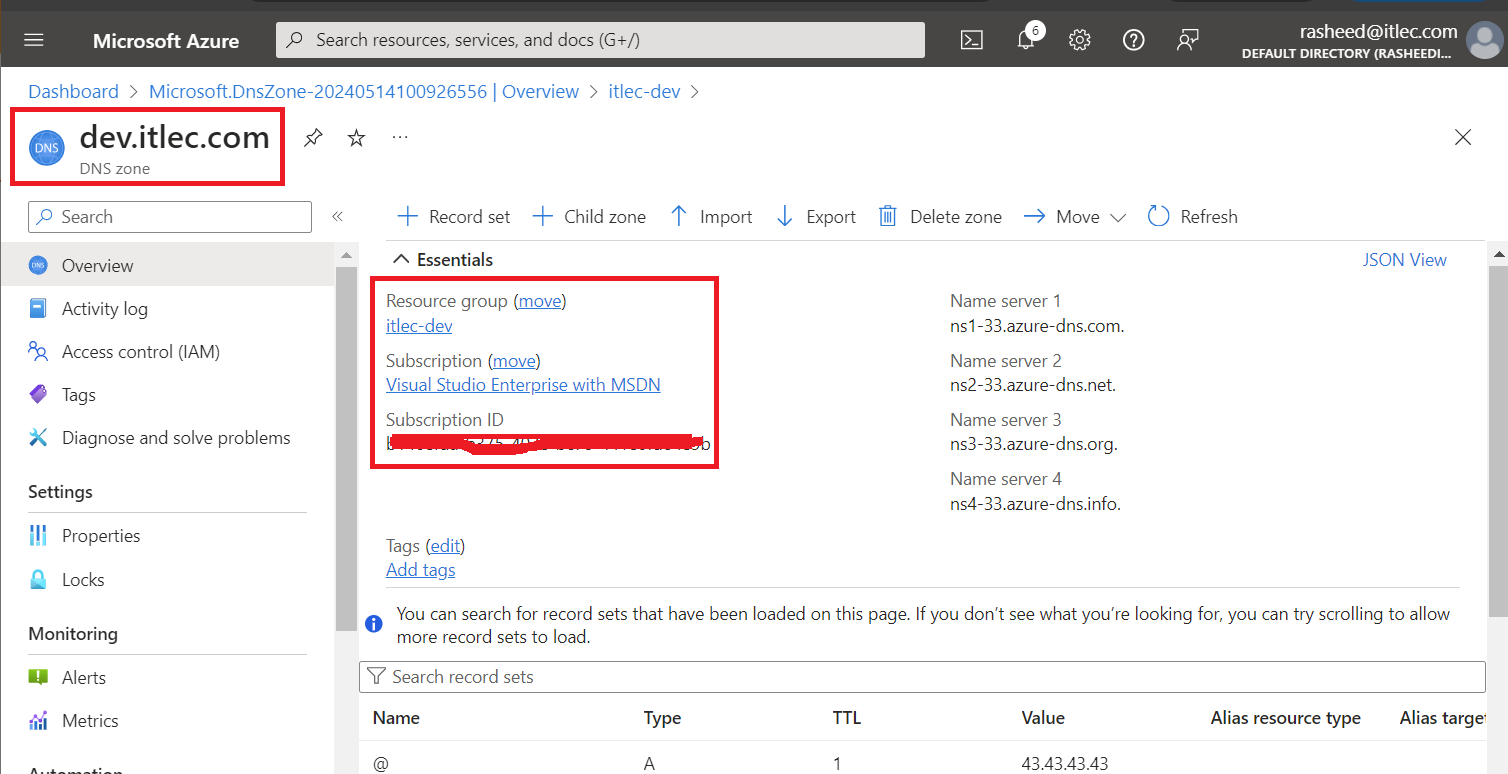The height and width of the screenshot is (774, 1508).
Task: Open JSON View
Action: pos(1404,260)
